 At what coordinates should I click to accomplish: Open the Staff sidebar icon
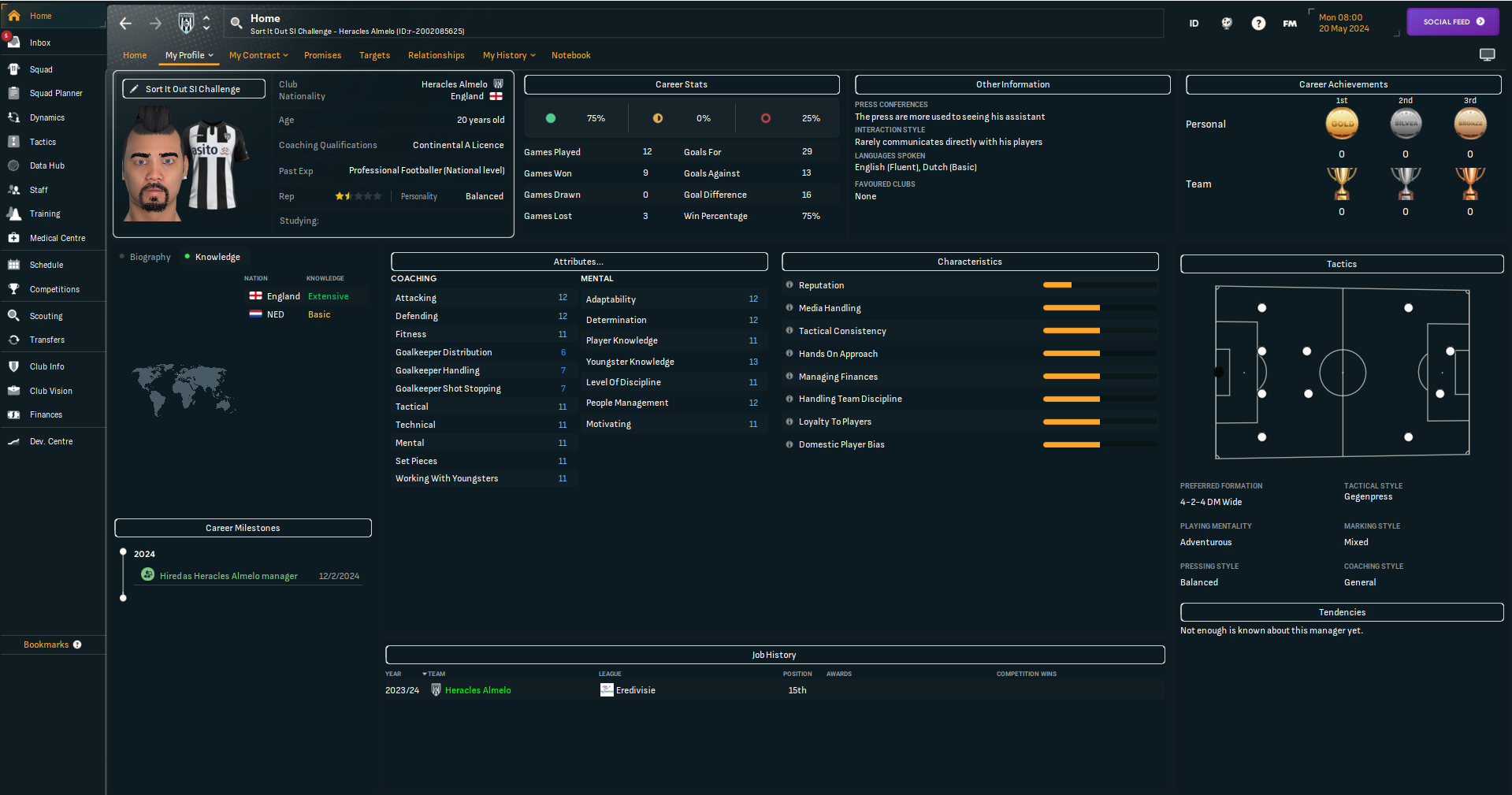14,190
